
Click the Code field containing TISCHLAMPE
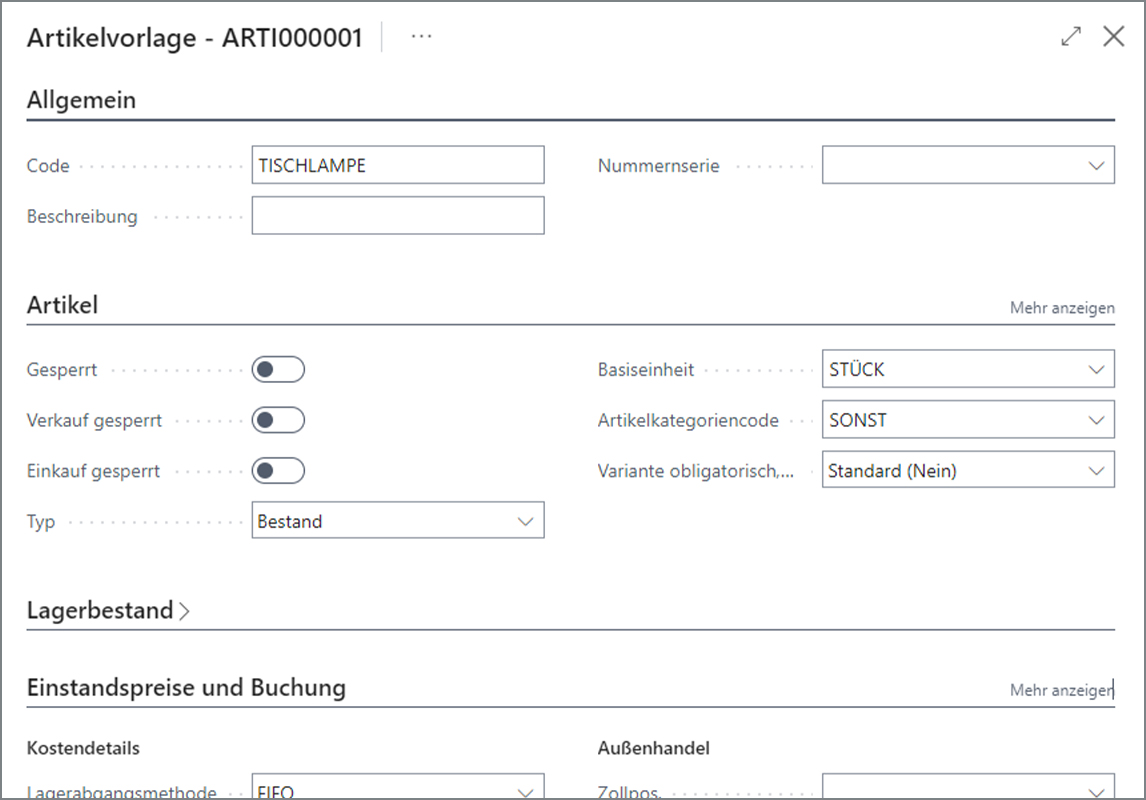[398, 165]
